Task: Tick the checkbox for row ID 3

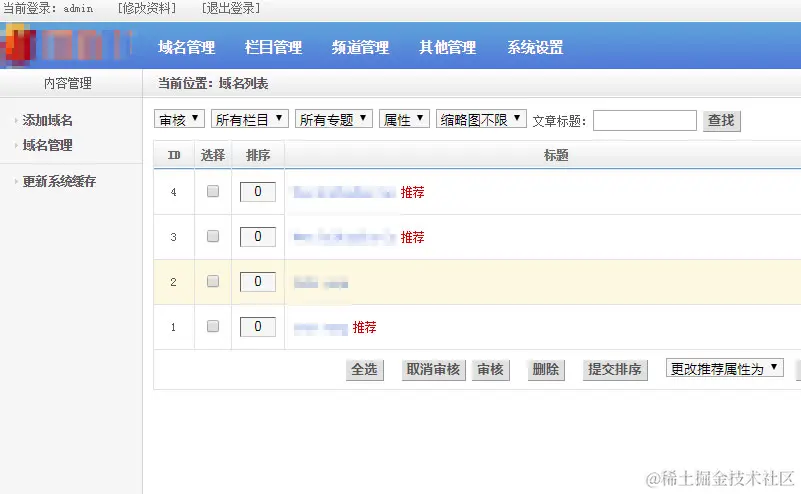Action: pyautogui.click(x=213, y=236)
